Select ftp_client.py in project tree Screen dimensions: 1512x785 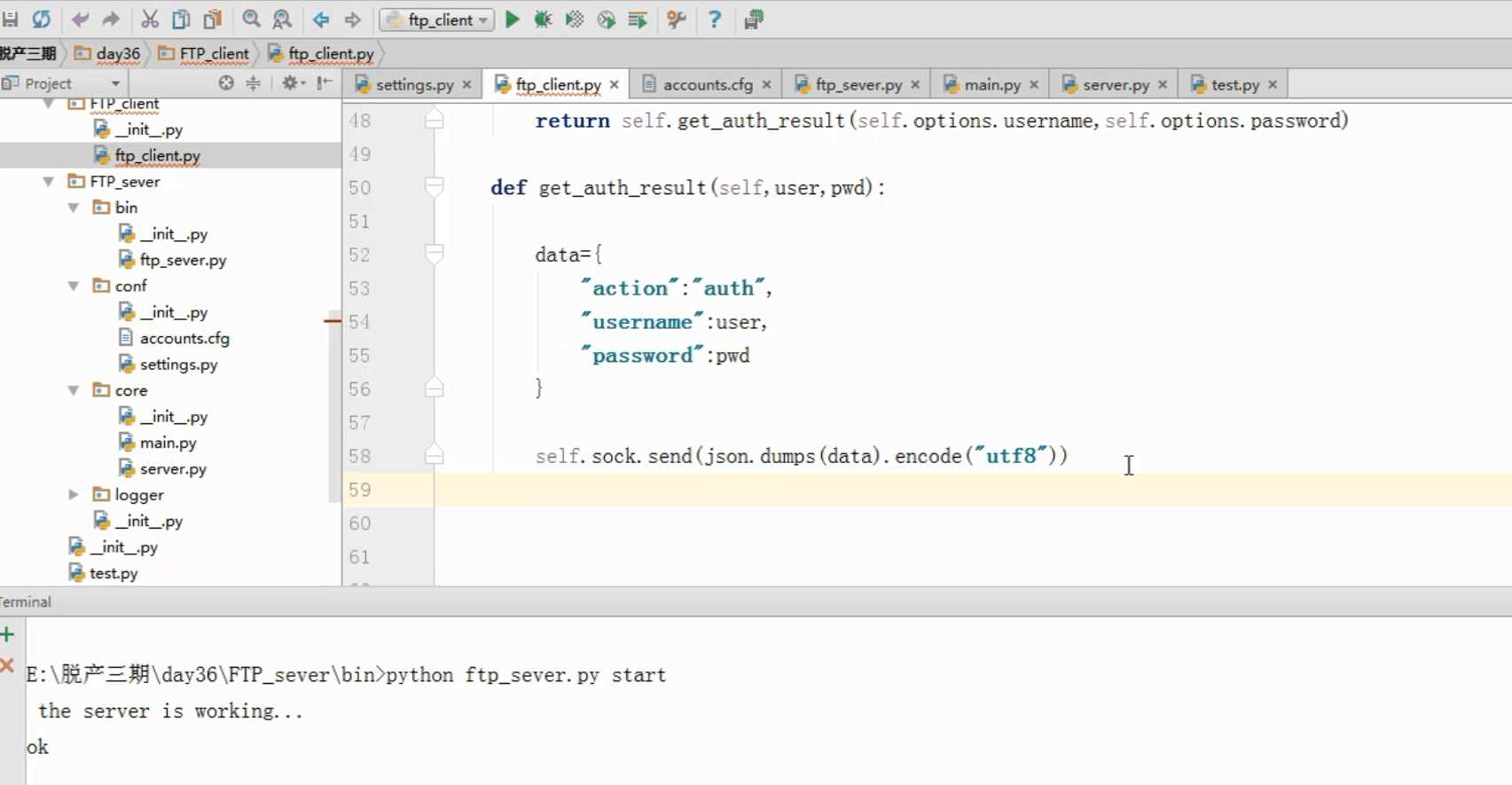coord(158,155)
